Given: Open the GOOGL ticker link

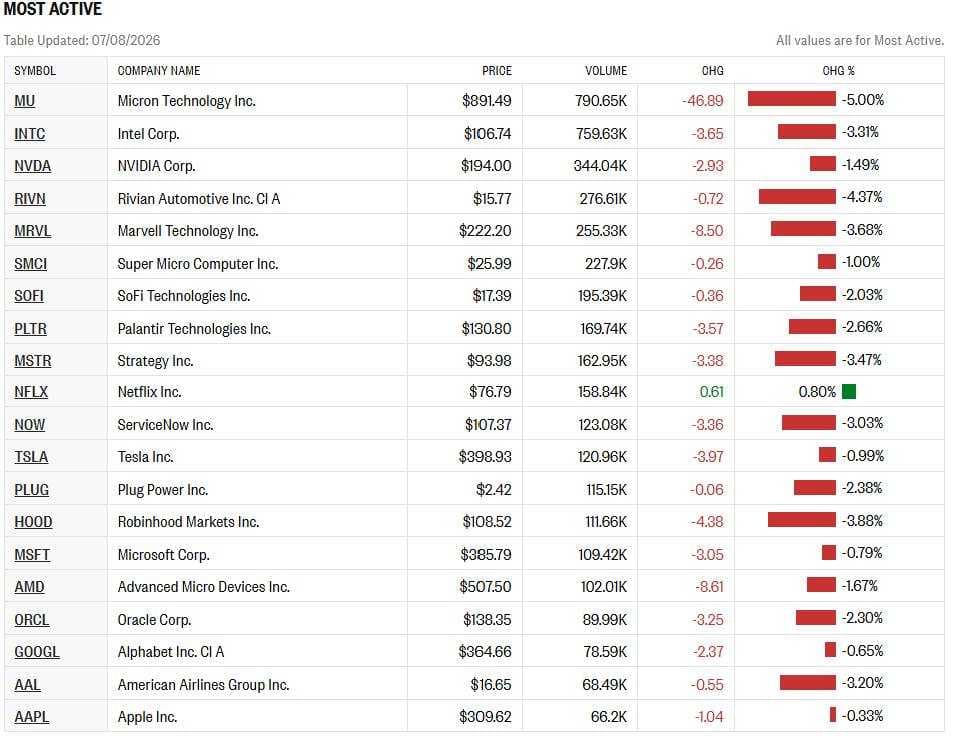Looking at the screenshot, I should click(x=37, y=652).
